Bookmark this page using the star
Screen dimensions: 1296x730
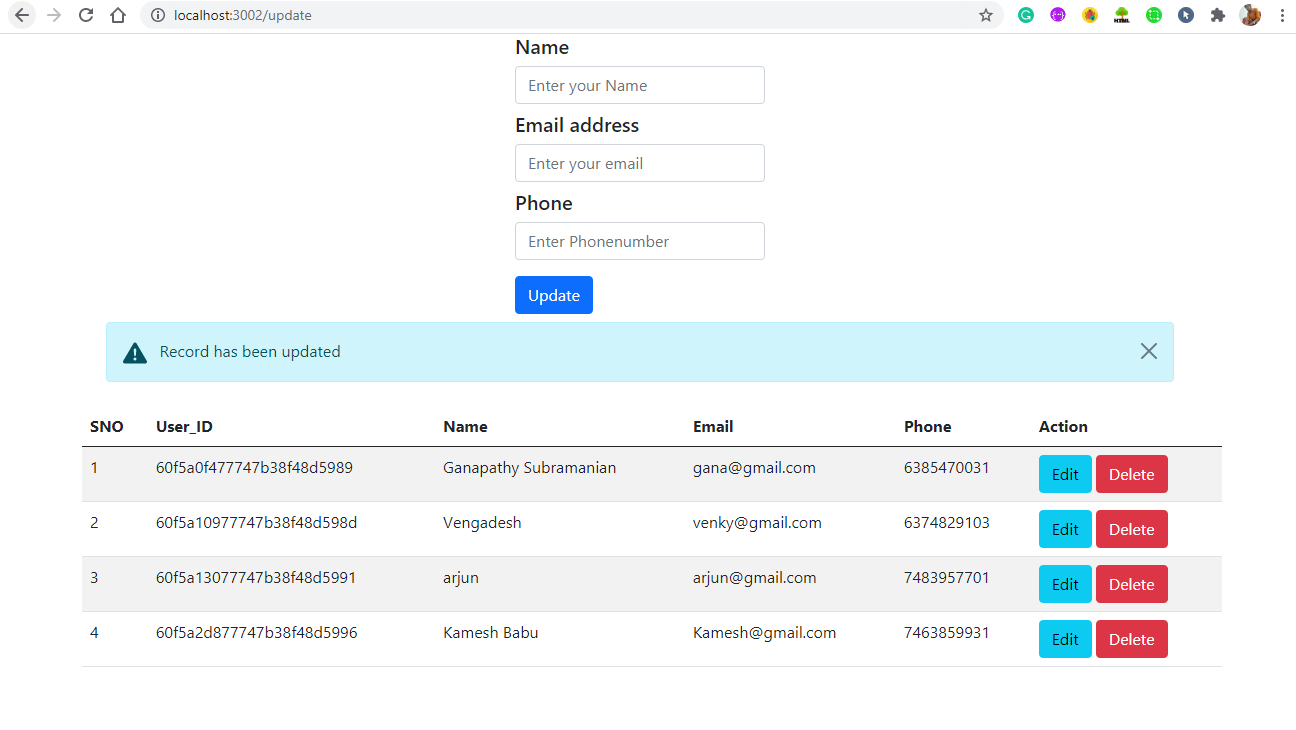[987, 15]
